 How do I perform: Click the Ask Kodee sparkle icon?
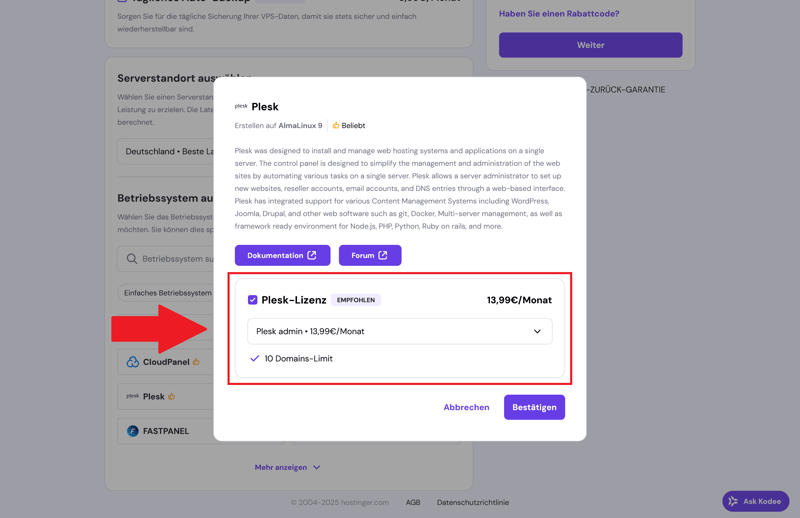[x=733, y=501]
